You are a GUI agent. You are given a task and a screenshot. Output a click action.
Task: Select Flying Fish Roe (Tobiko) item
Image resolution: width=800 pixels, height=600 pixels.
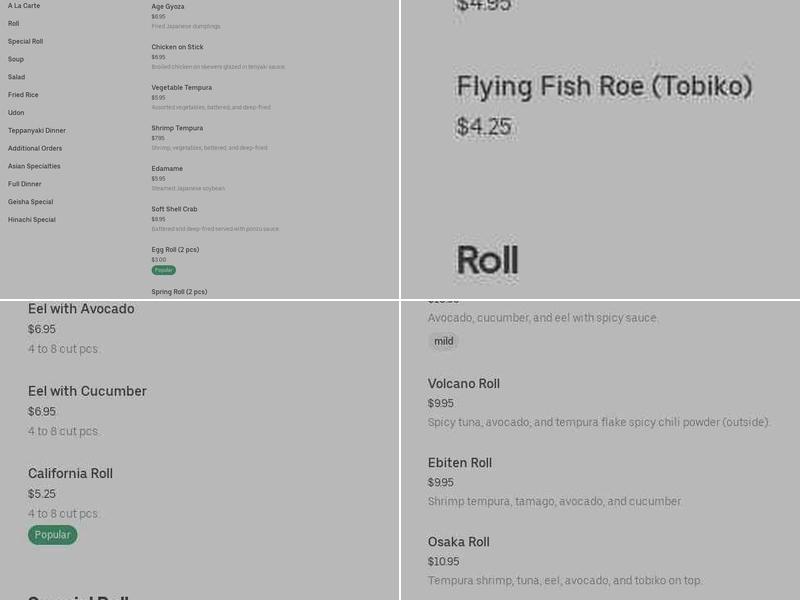tap(604, 87)
